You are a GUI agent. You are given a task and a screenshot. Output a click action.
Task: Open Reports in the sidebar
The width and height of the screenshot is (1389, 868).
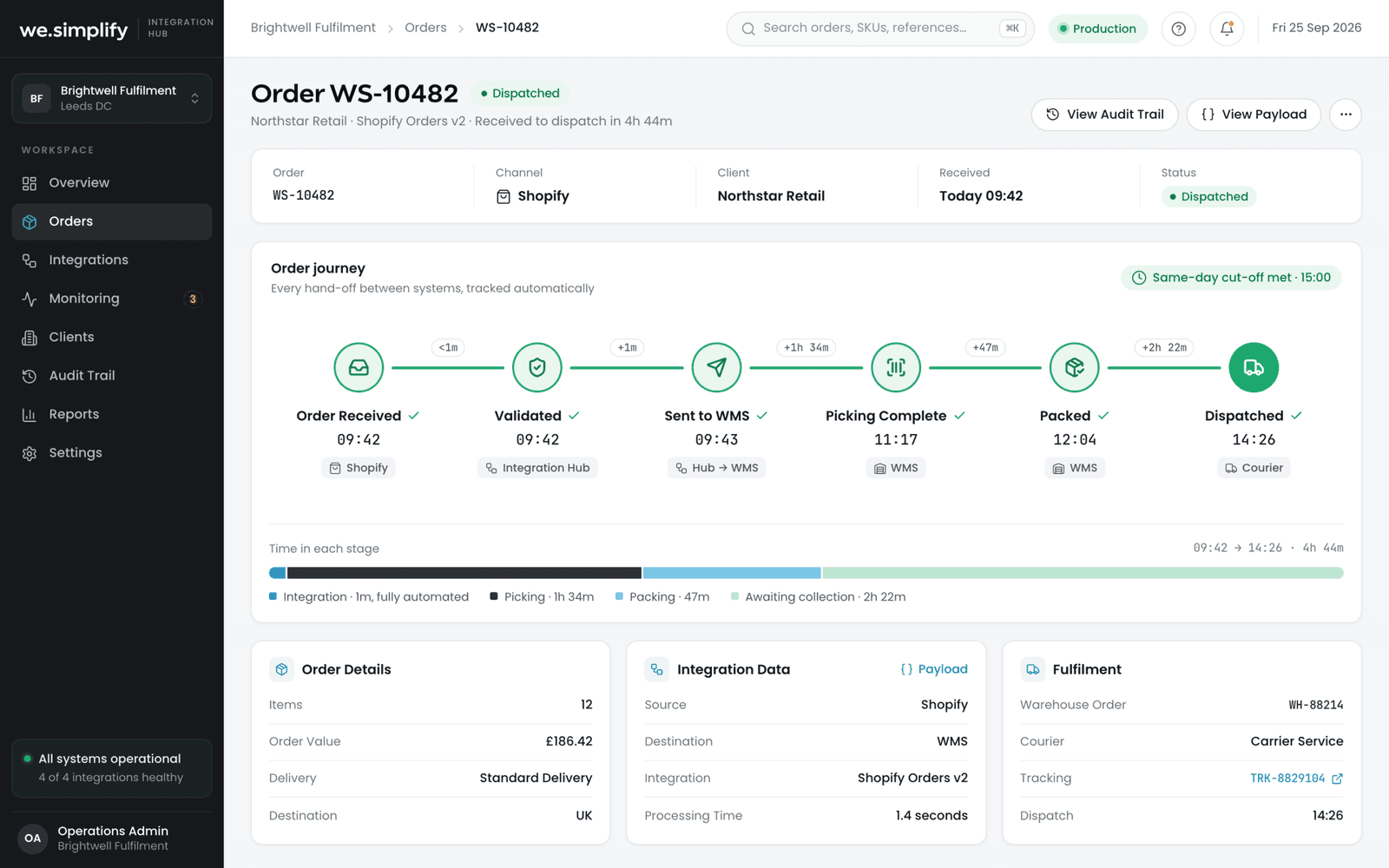[112, 414]
